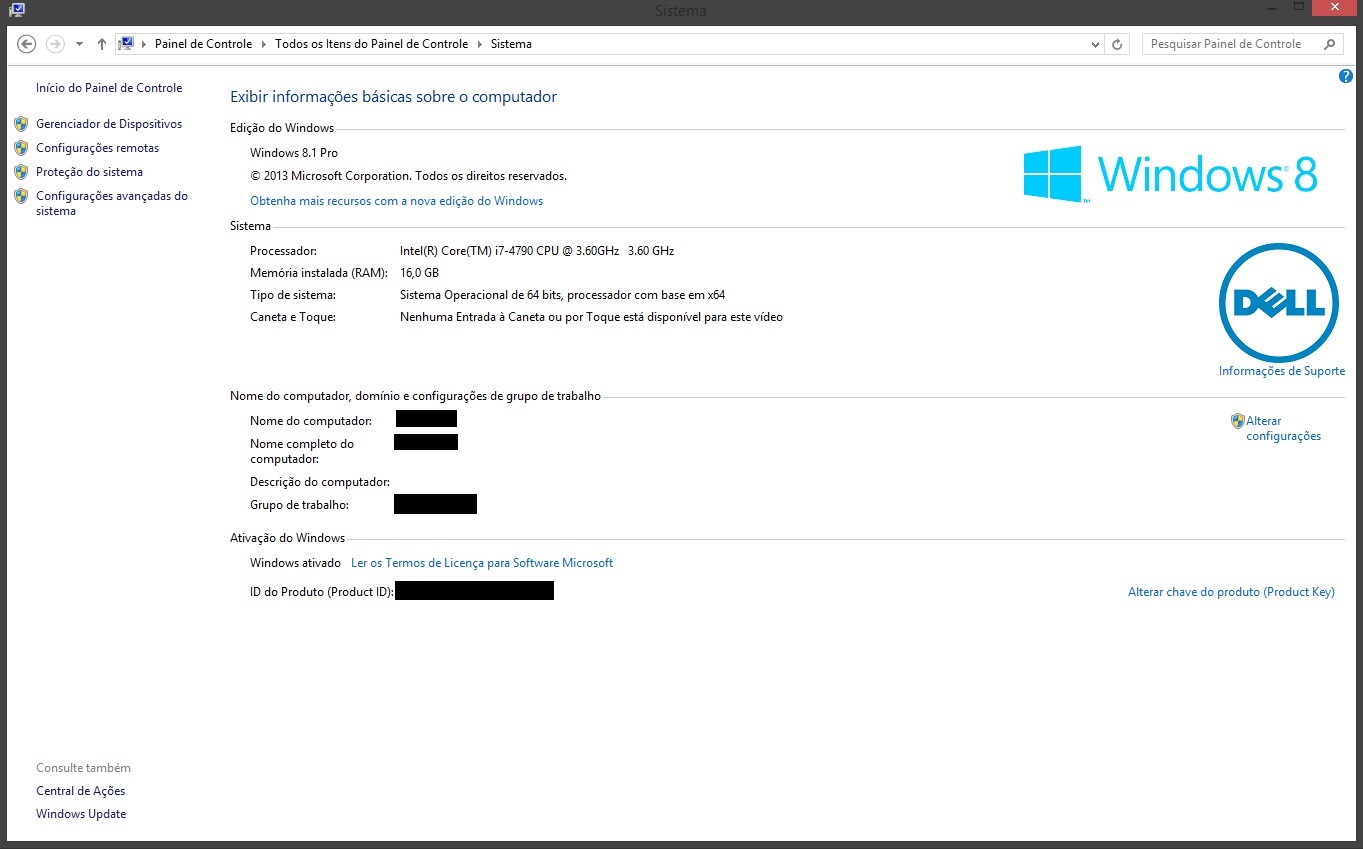Open address bar history dropdown

tap(1097, 44)
